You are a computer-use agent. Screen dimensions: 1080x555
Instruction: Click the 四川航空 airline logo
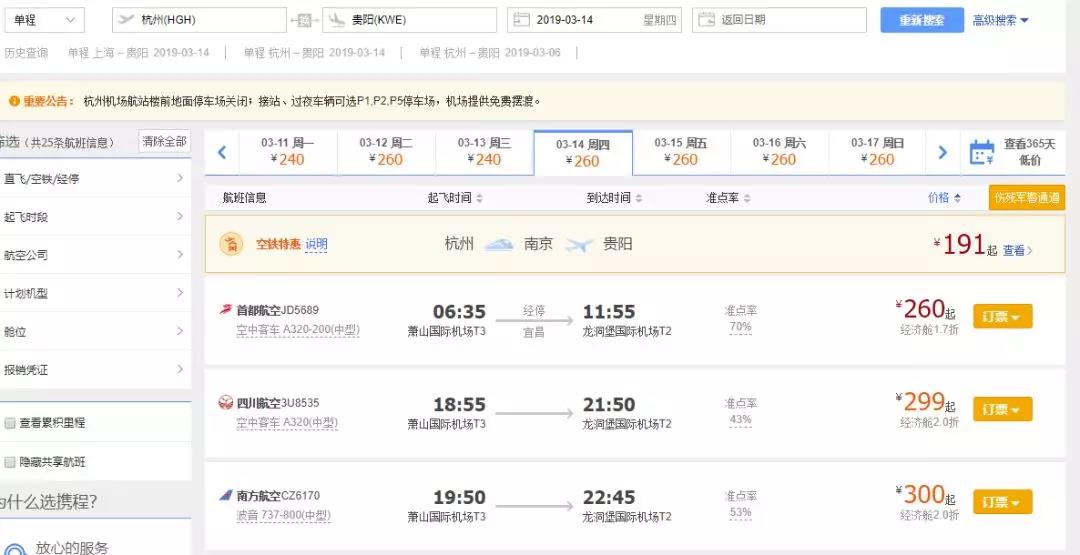(225, 403)
